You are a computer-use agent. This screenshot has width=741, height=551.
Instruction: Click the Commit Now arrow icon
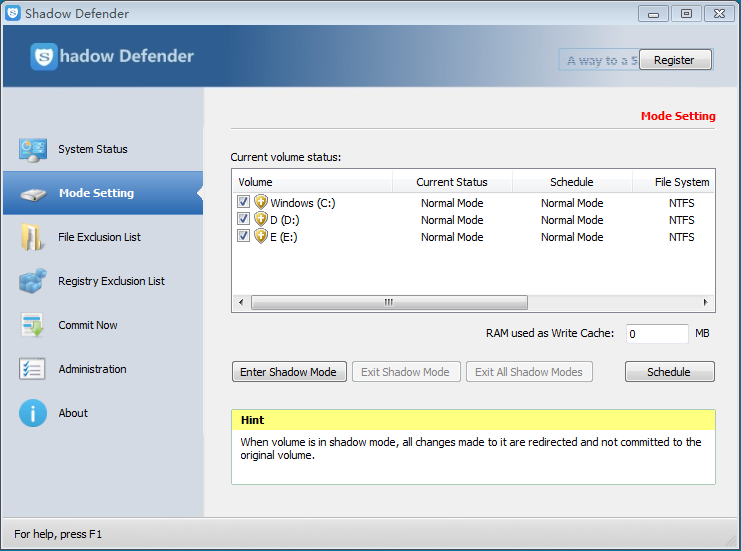(x=33, y=325)
